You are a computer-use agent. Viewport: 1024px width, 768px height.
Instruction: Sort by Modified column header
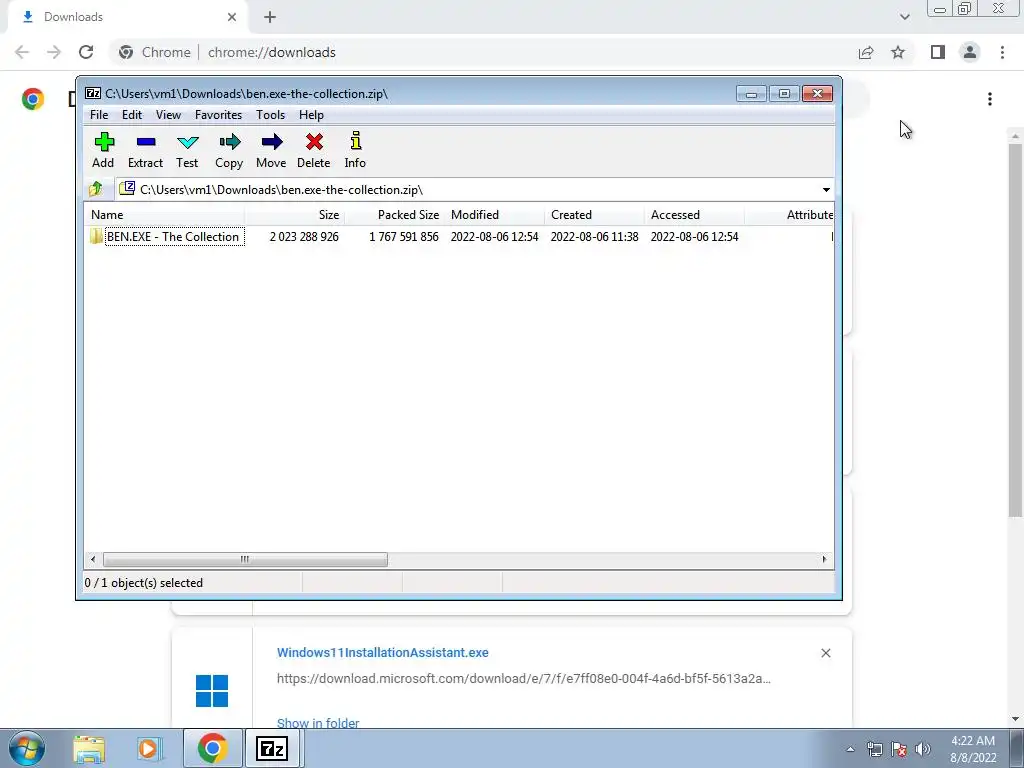pyautogui.click(x=494, y=215)
